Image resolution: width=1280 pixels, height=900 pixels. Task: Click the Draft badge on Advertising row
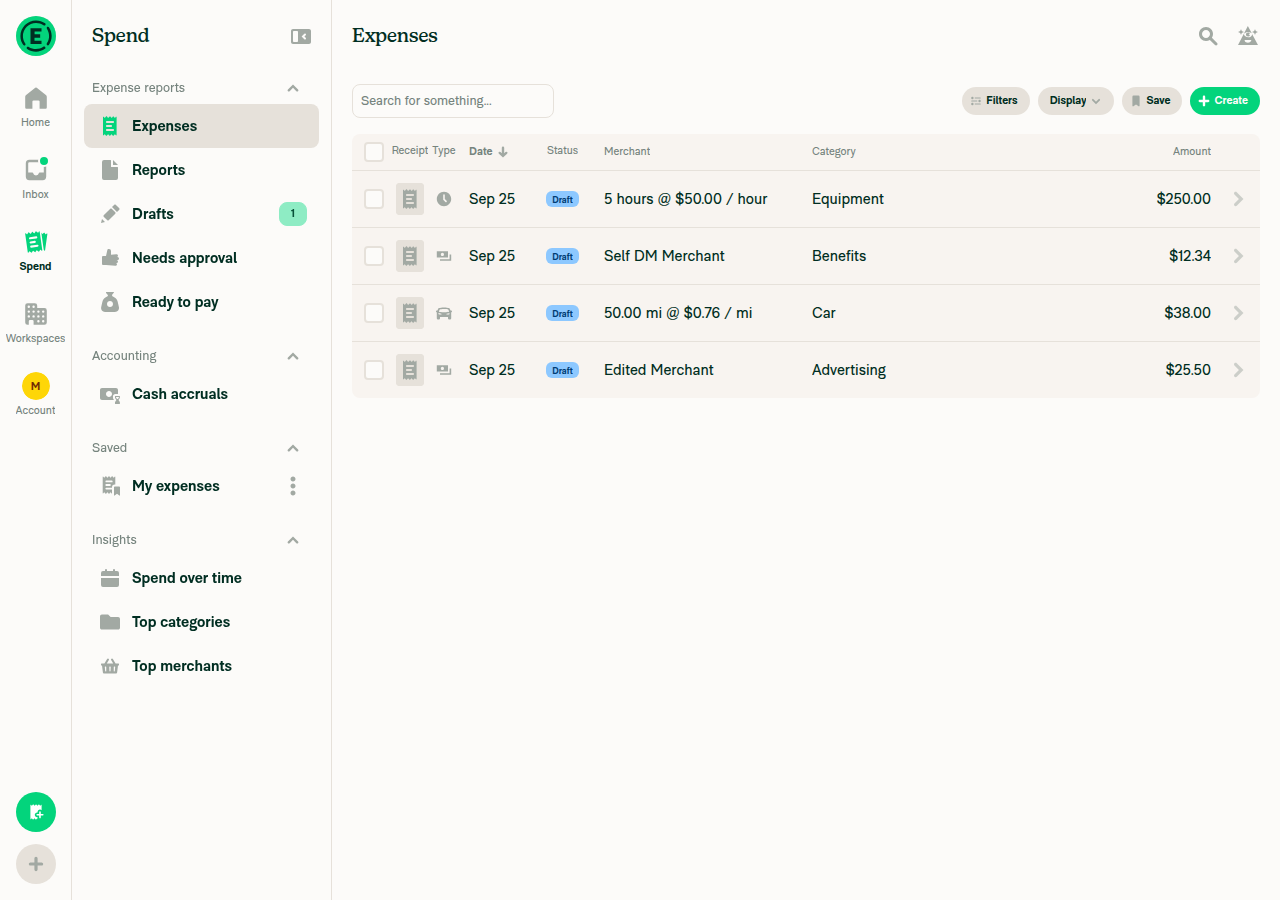pos(562,370)
